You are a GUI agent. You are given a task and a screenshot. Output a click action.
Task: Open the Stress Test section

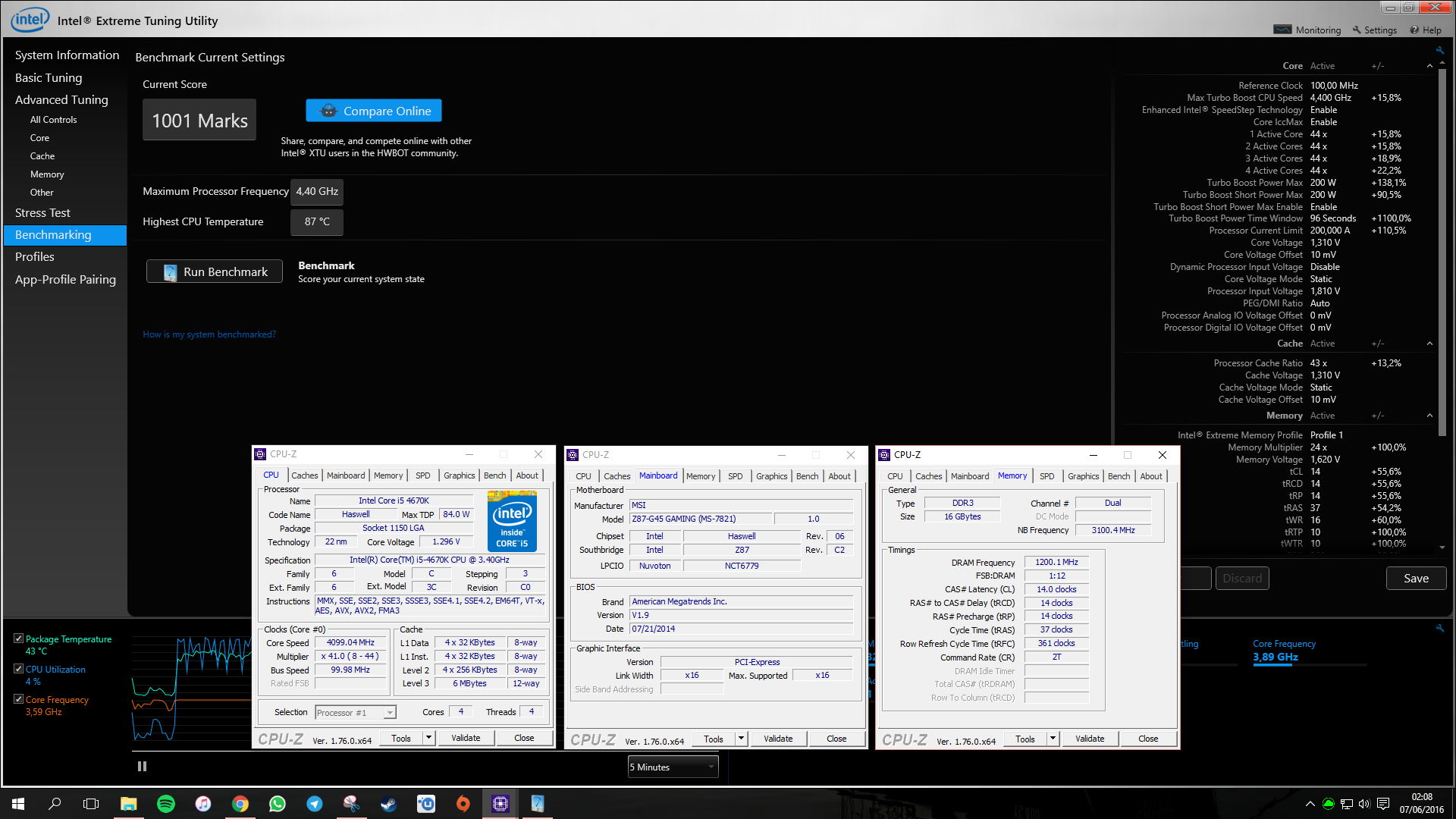tap(42, 213)
